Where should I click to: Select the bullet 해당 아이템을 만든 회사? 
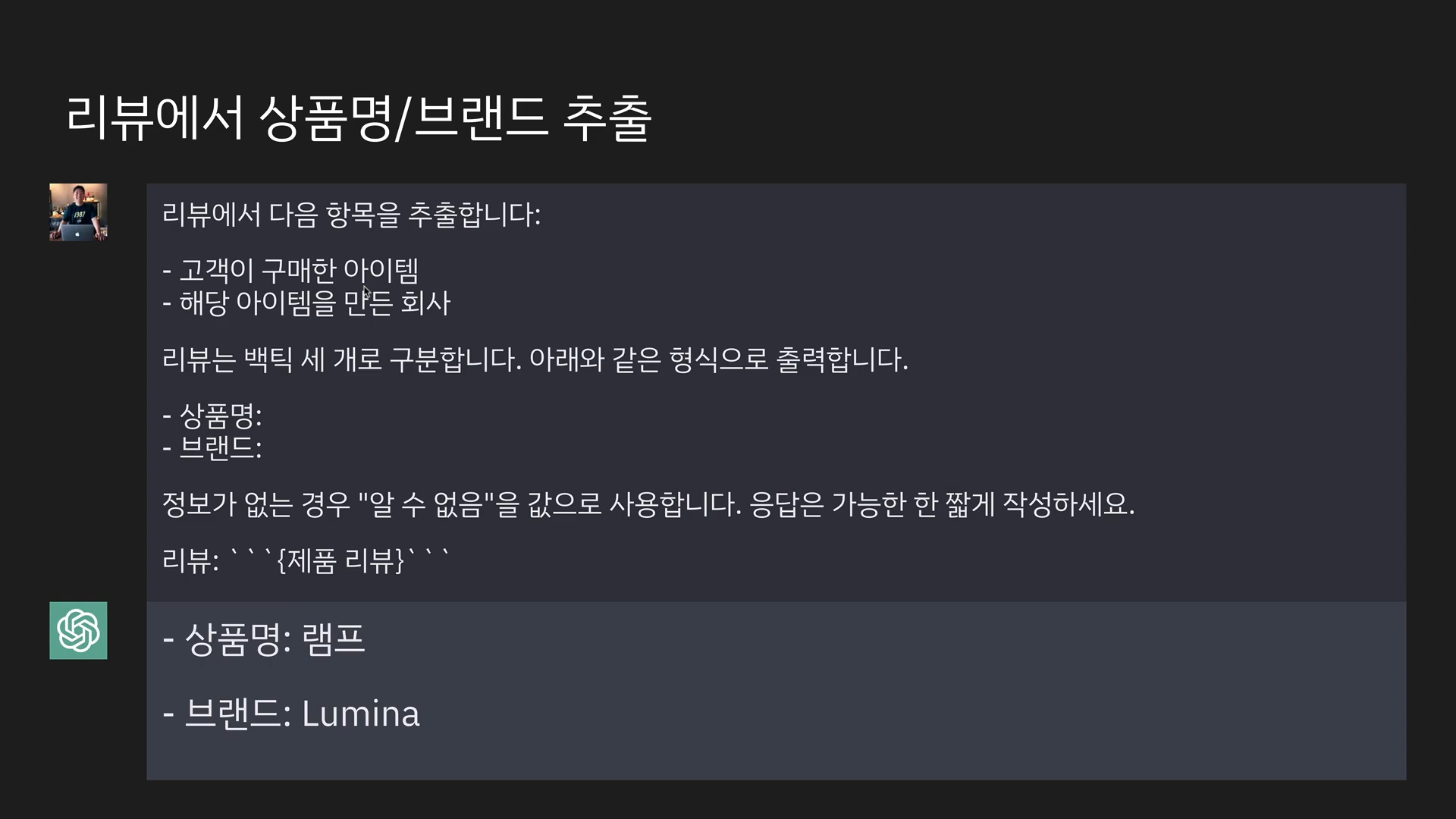point(306,303)
